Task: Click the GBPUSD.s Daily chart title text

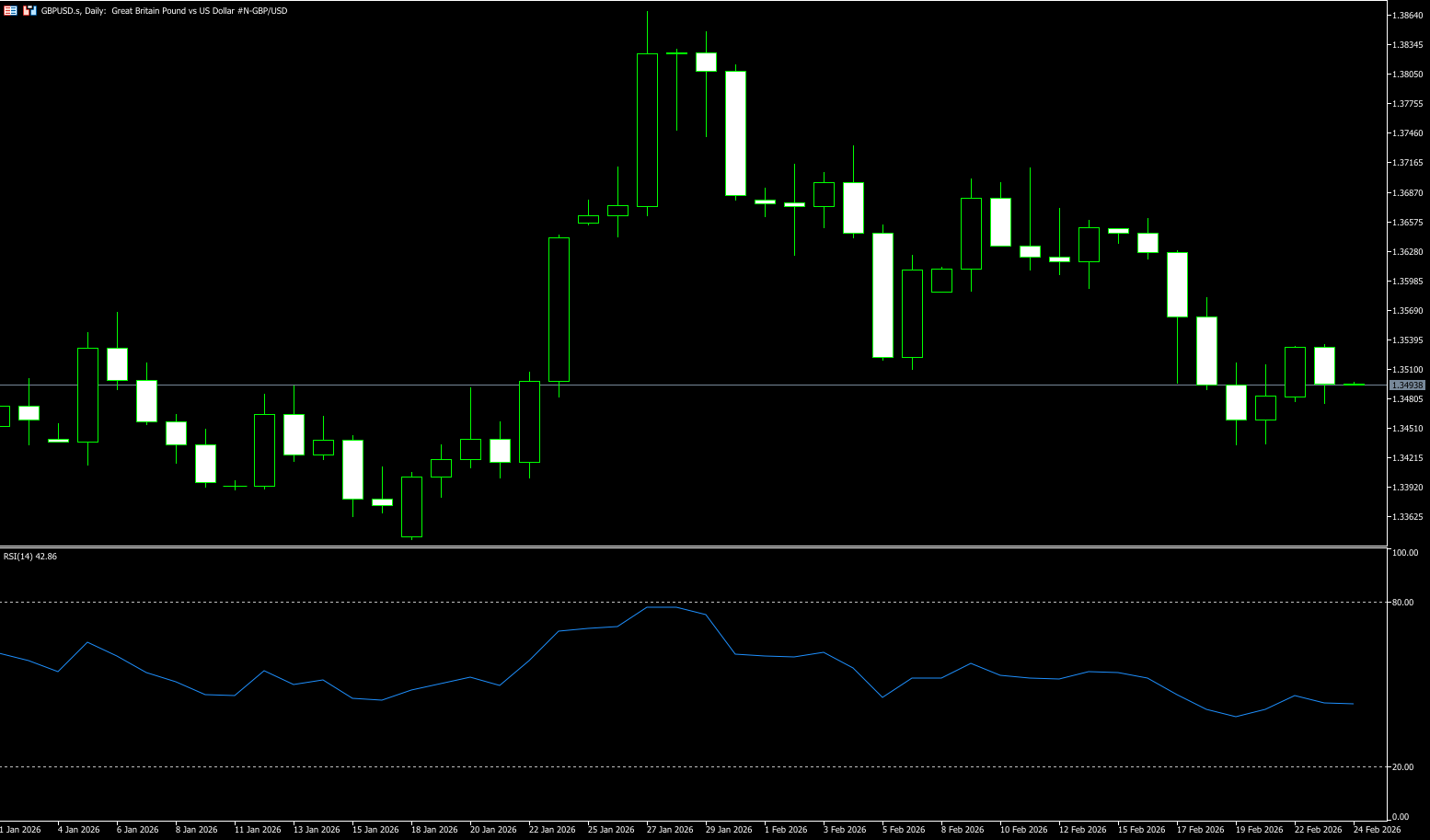Action: click(x=164, y=11)
